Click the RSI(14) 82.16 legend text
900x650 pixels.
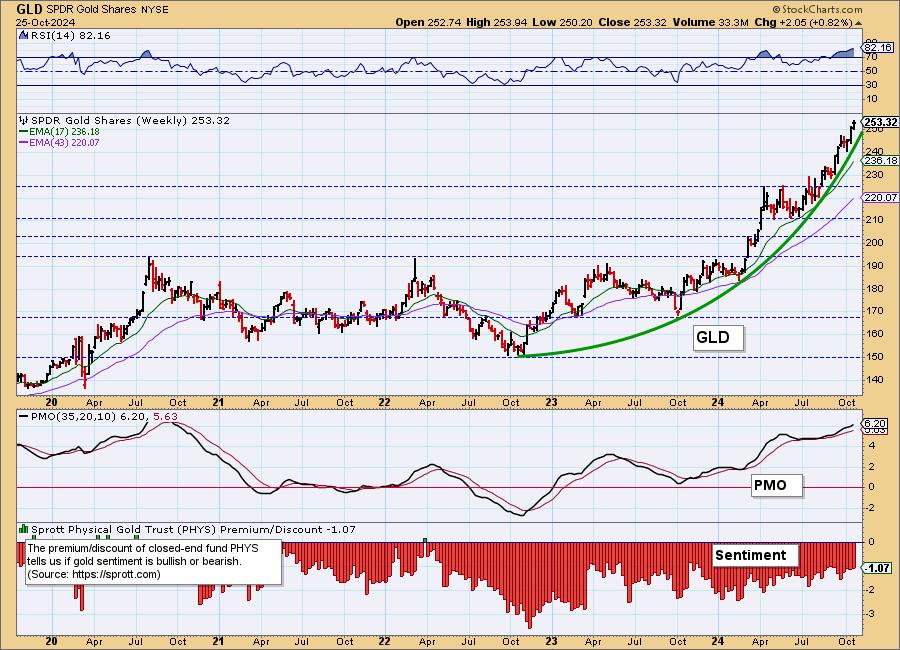coord(70,35)
